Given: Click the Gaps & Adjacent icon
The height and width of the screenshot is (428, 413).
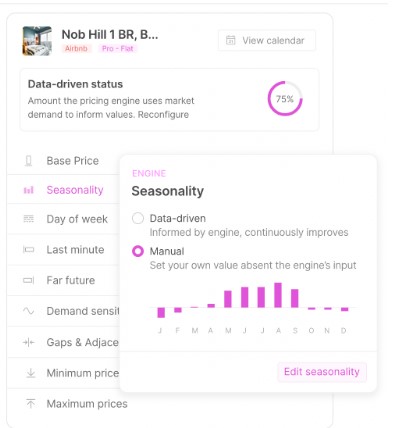Looking at the screenshot, I should pyautogui.click(x=29, y=342).
